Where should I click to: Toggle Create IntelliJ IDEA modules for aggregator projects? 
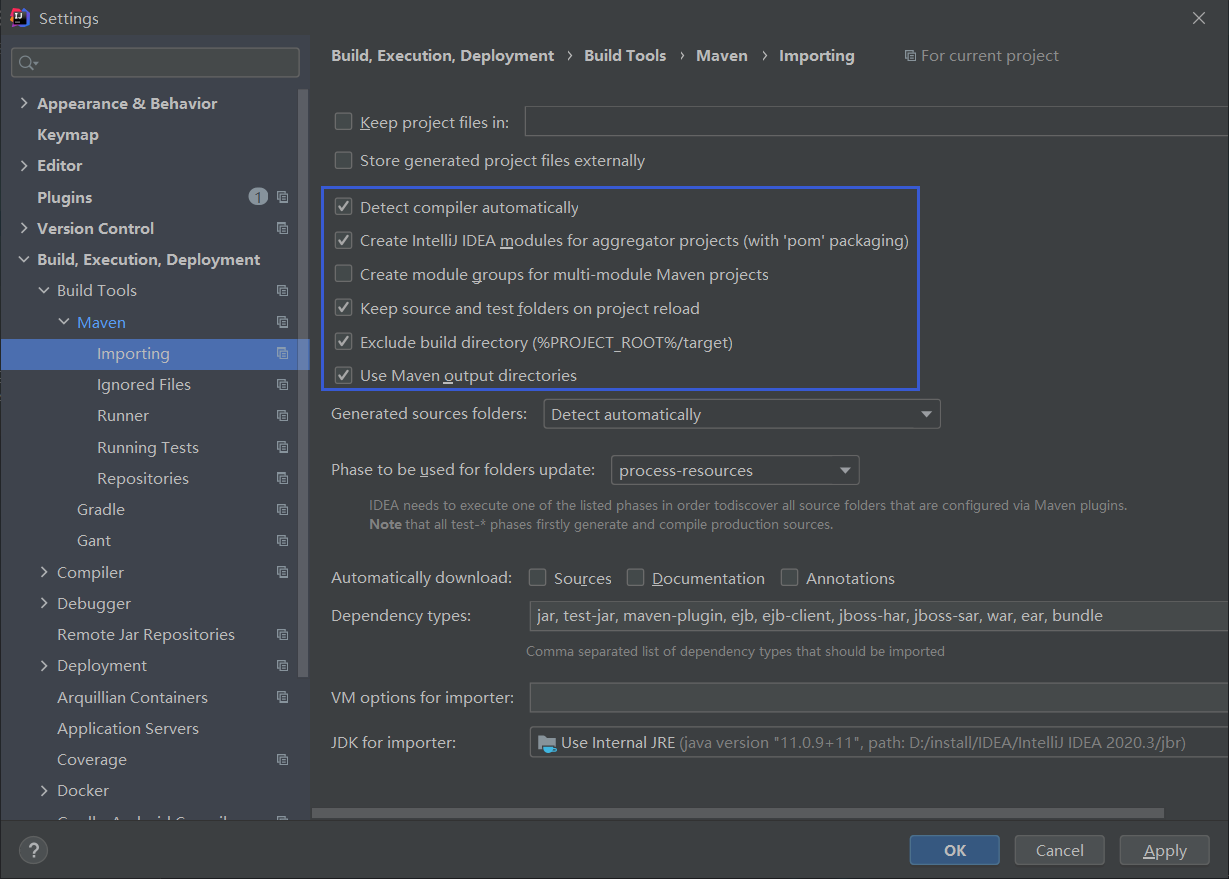pyautogui.click(x=344, y=240)
